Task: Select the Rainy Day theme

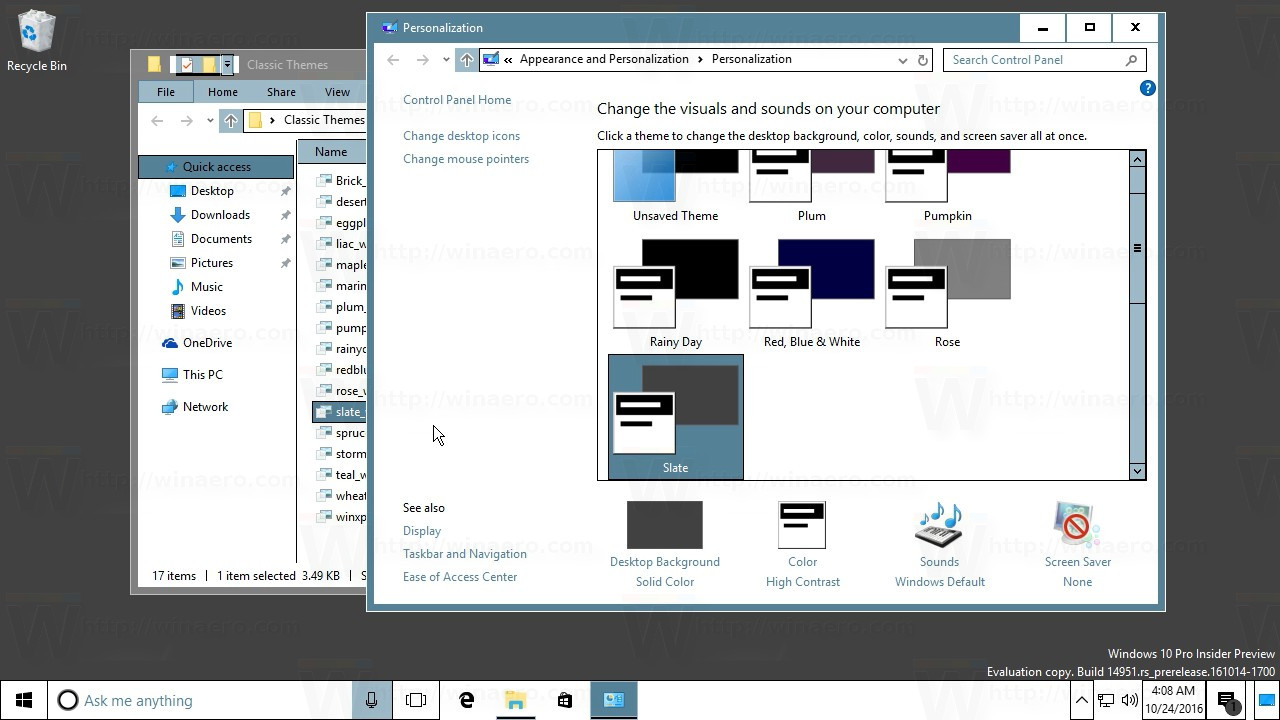Action: [676, 294]
